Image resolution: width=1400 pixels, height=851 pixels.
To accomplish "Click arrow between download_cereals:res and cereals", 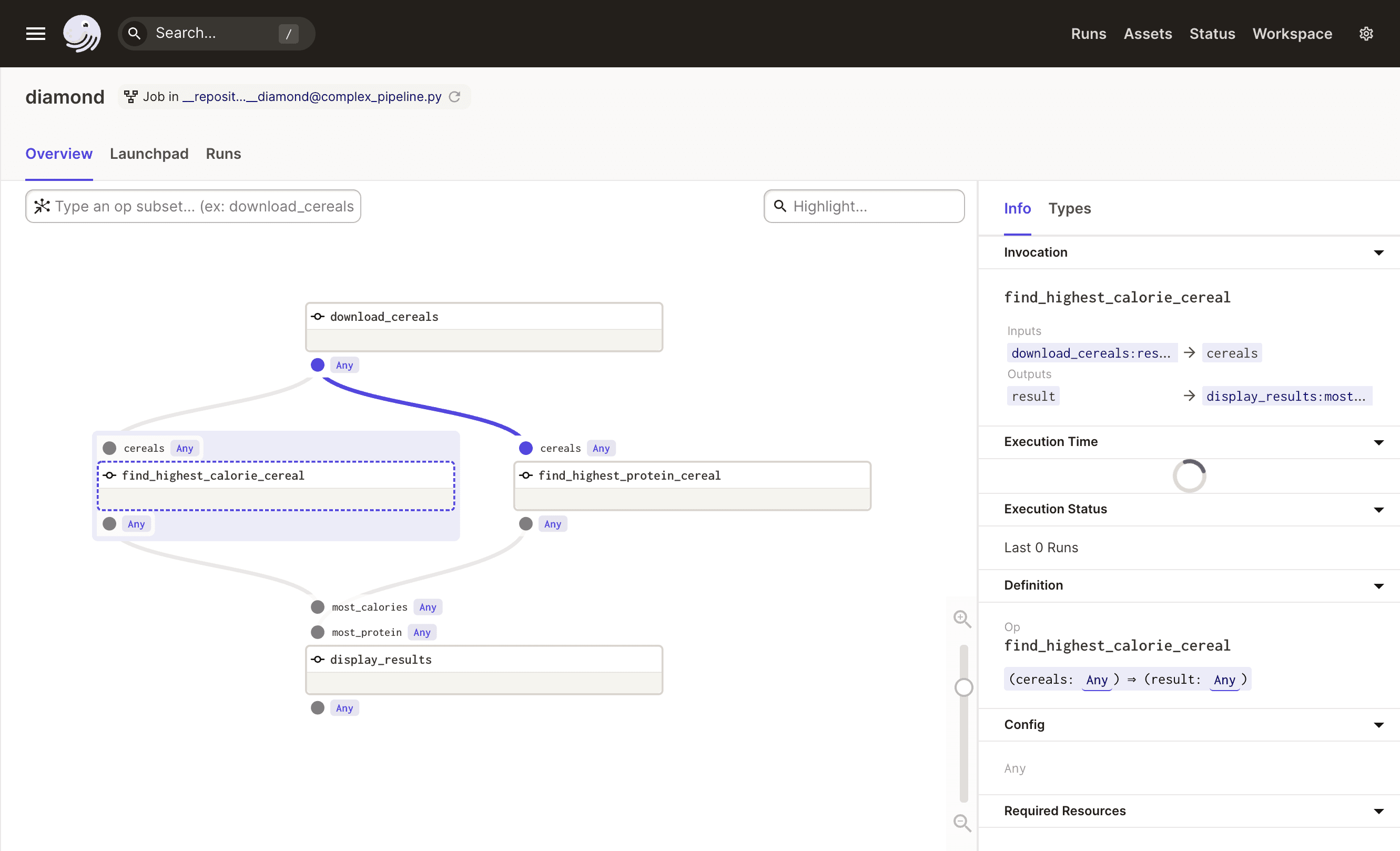I will coord(1189,353).
